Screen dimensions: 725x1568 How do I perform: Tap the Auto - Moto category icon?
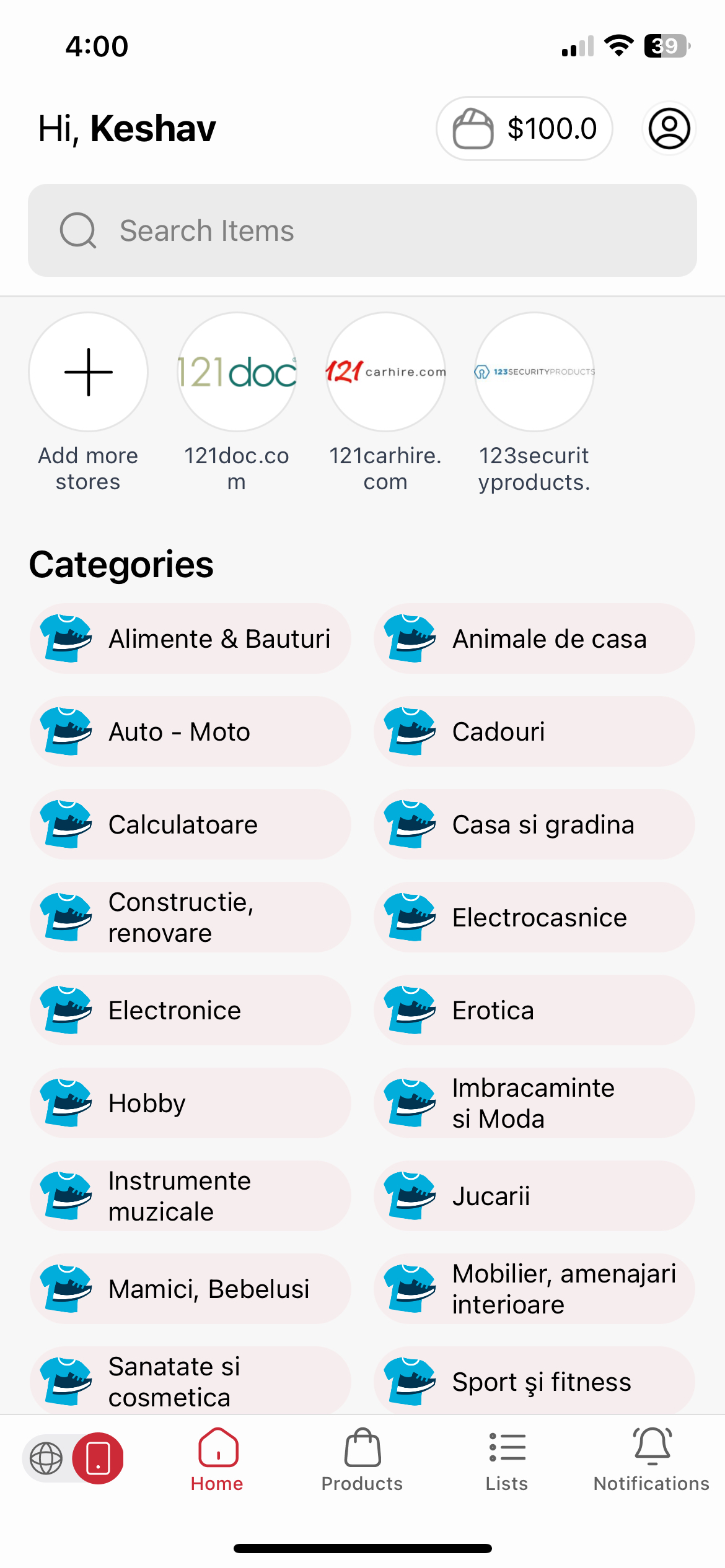point(66,731)
